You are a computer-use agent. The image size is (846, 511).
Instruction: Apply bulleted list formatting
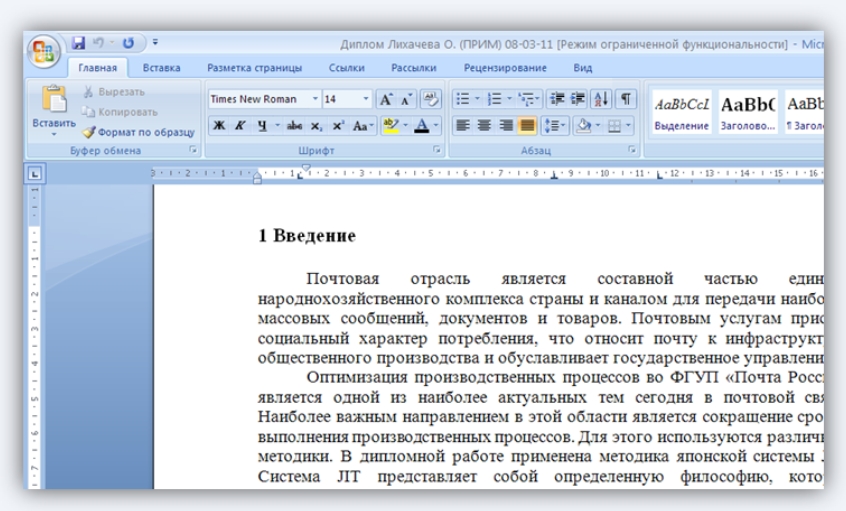pyautogui.click(x=462, y=99)
